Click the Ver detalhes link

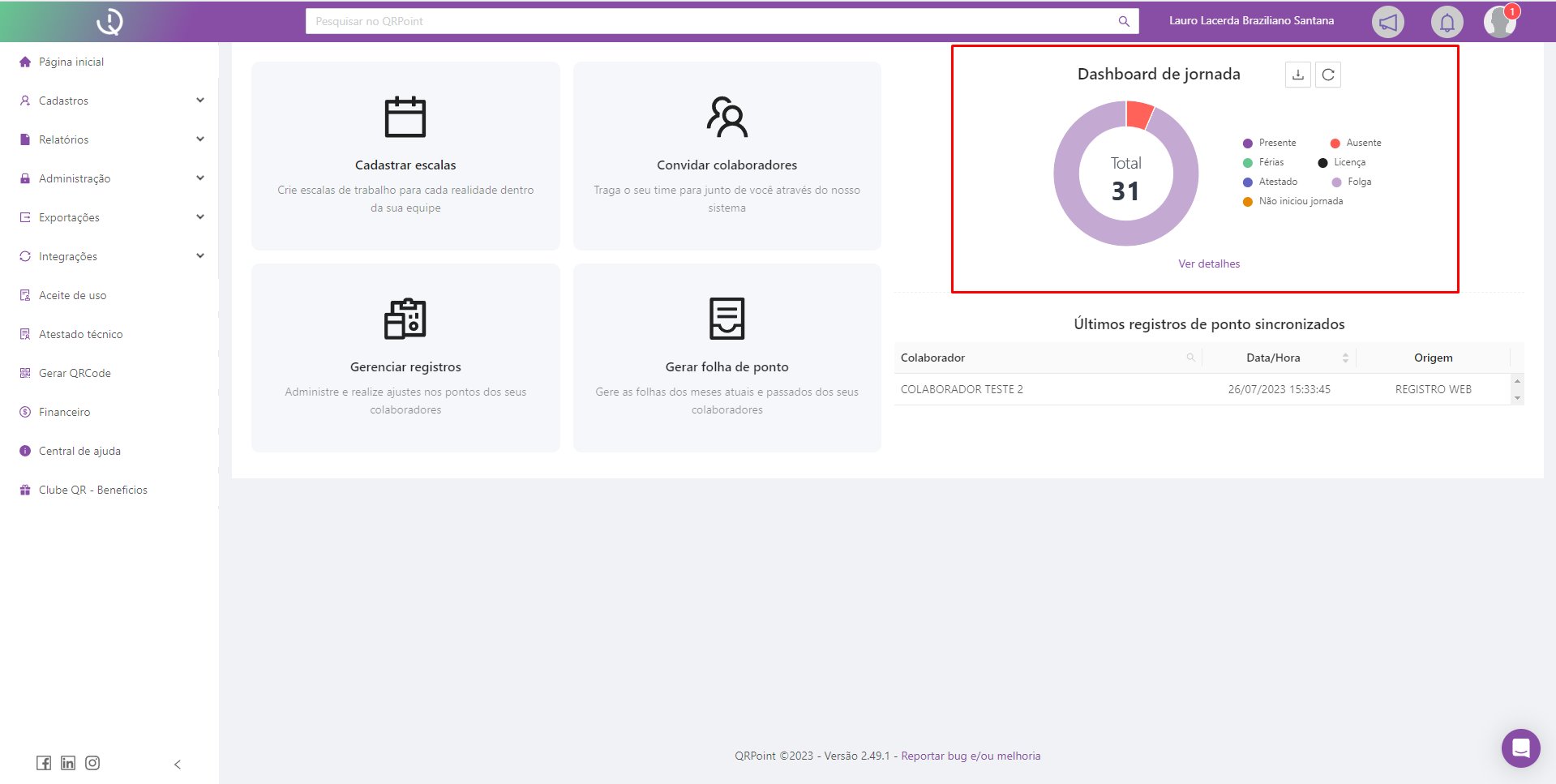pos(1208,263)
